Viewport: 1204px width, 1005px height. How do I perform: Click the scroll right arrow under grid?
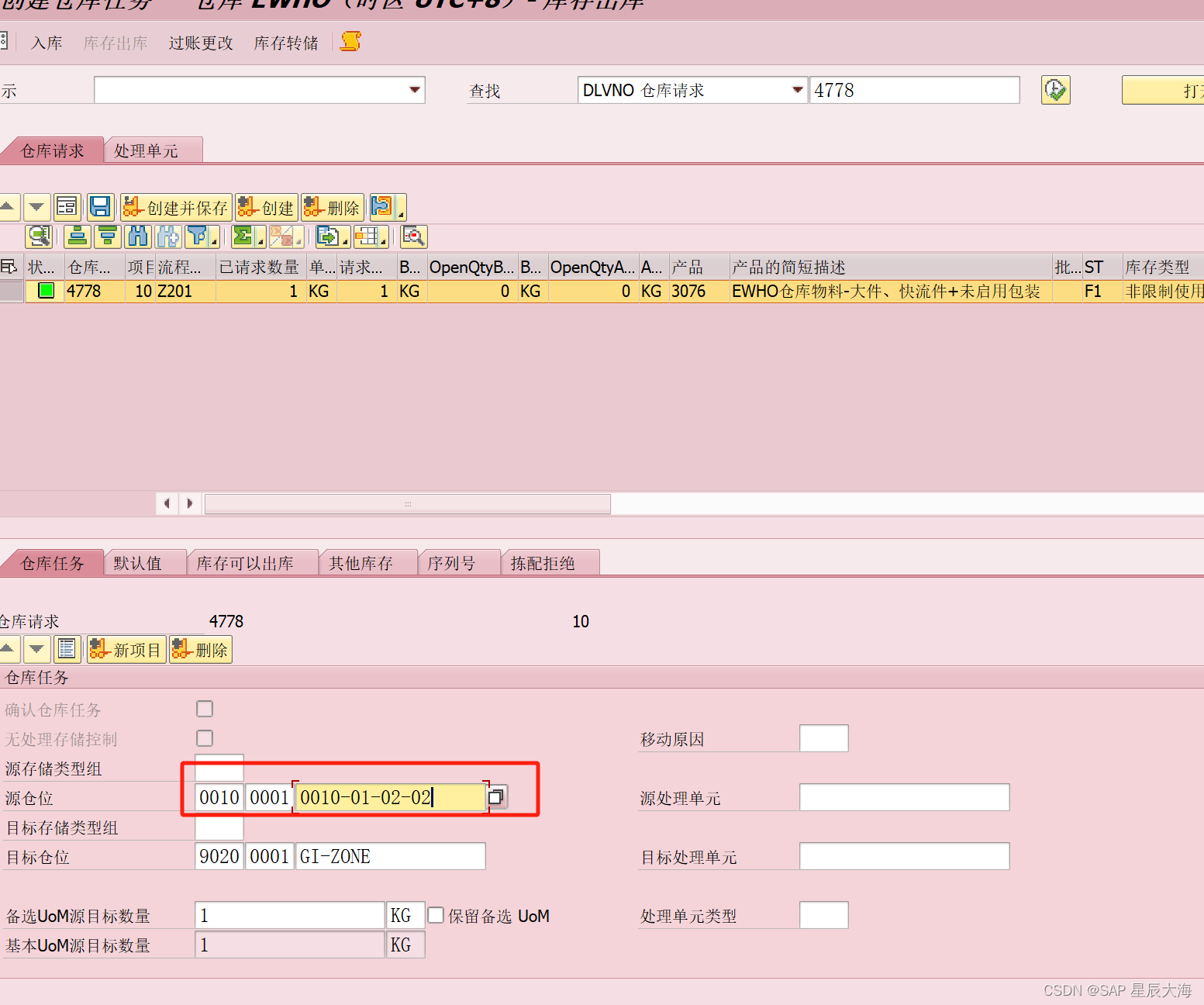click(190, 503)
